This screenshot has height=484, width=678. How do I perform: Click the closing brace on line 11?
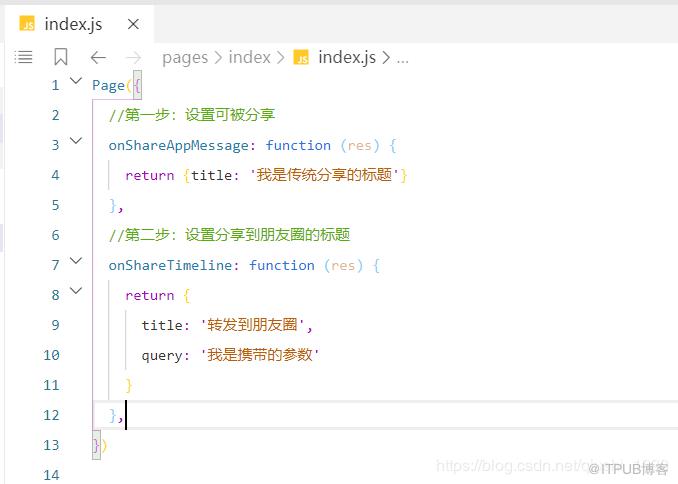128,385
